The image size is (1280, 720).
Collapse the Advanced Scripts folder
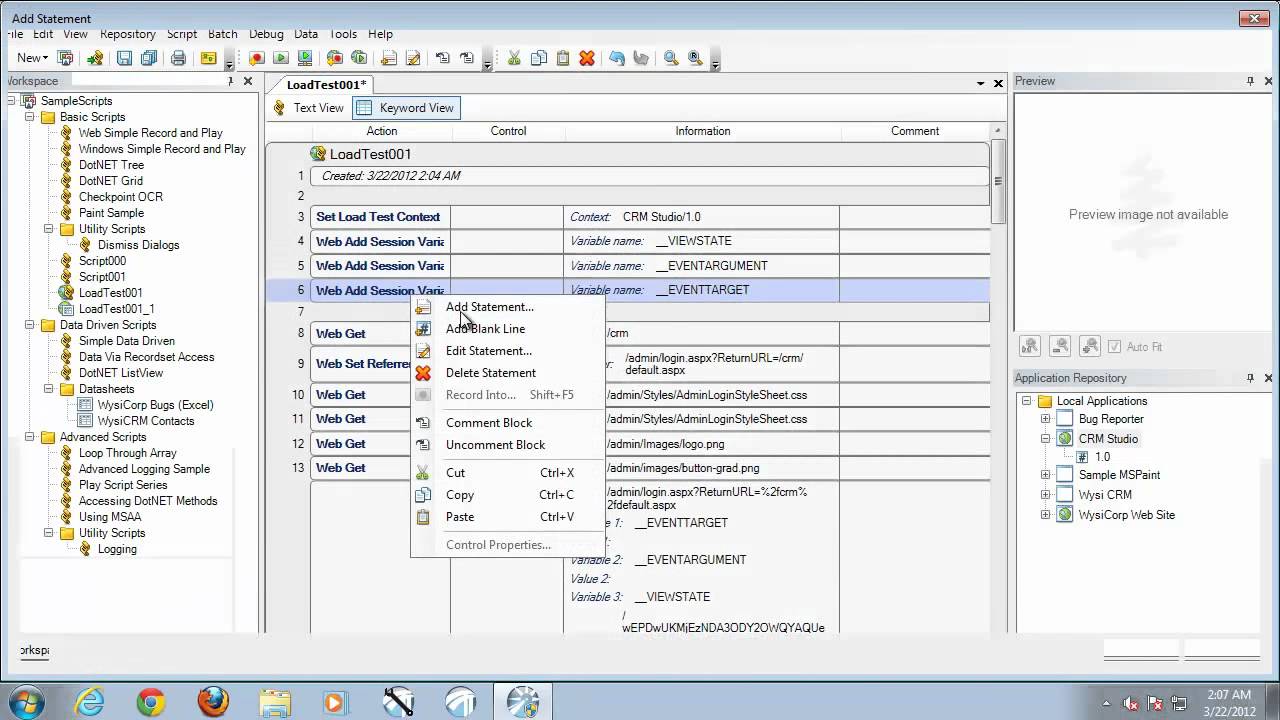(30, 437)
